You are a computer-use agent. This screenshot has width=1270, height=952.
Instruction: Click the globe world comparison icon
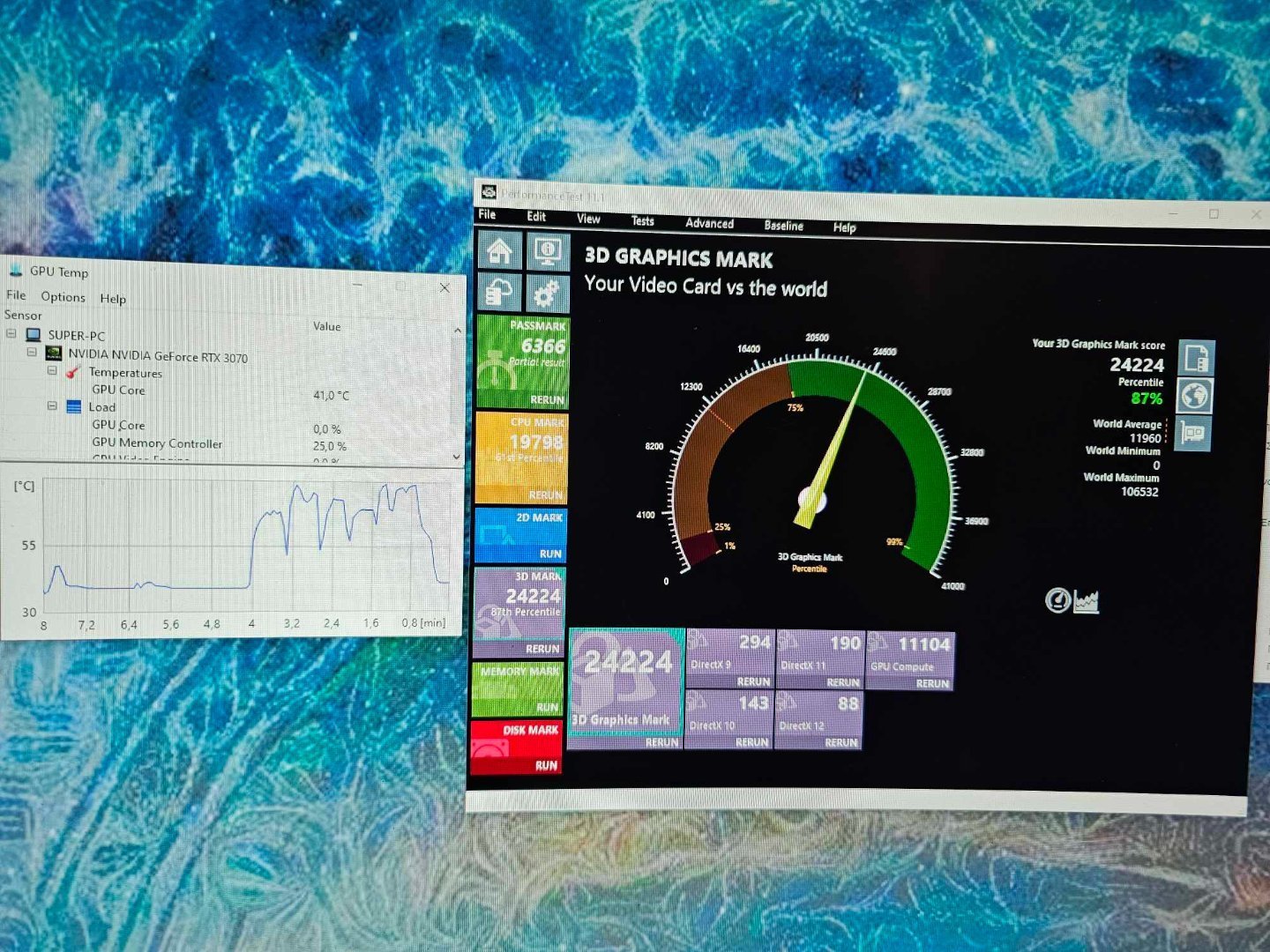click(1195, 396)
